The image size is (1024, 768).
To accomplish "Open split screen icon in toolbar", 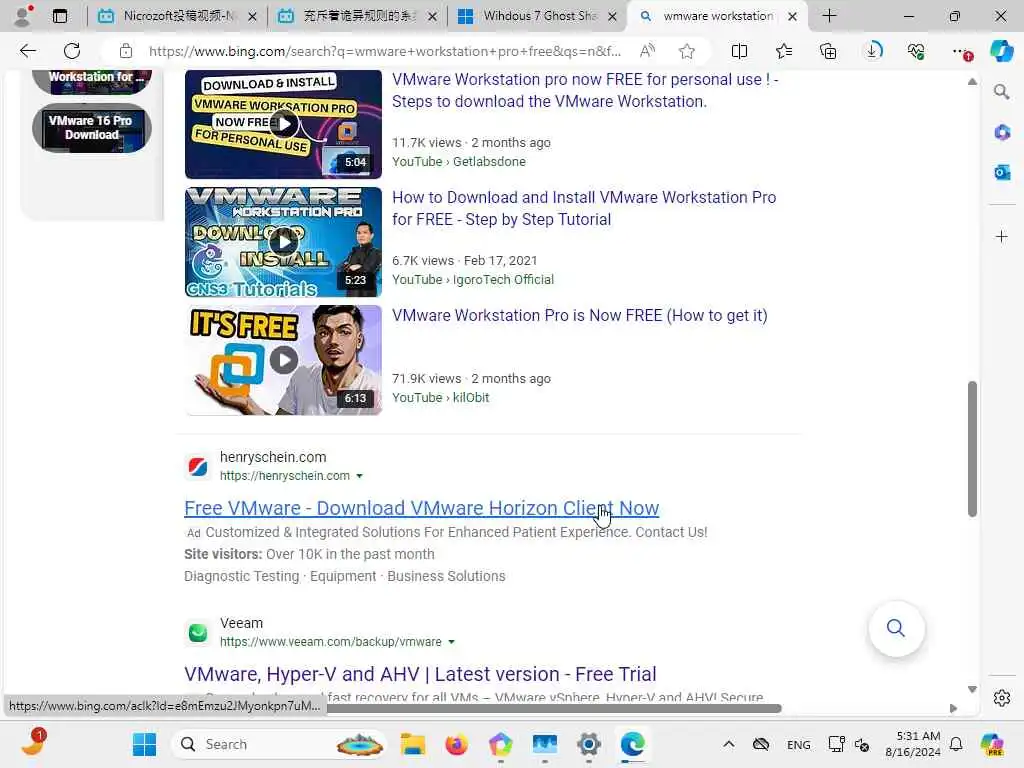I will (739, 51).
